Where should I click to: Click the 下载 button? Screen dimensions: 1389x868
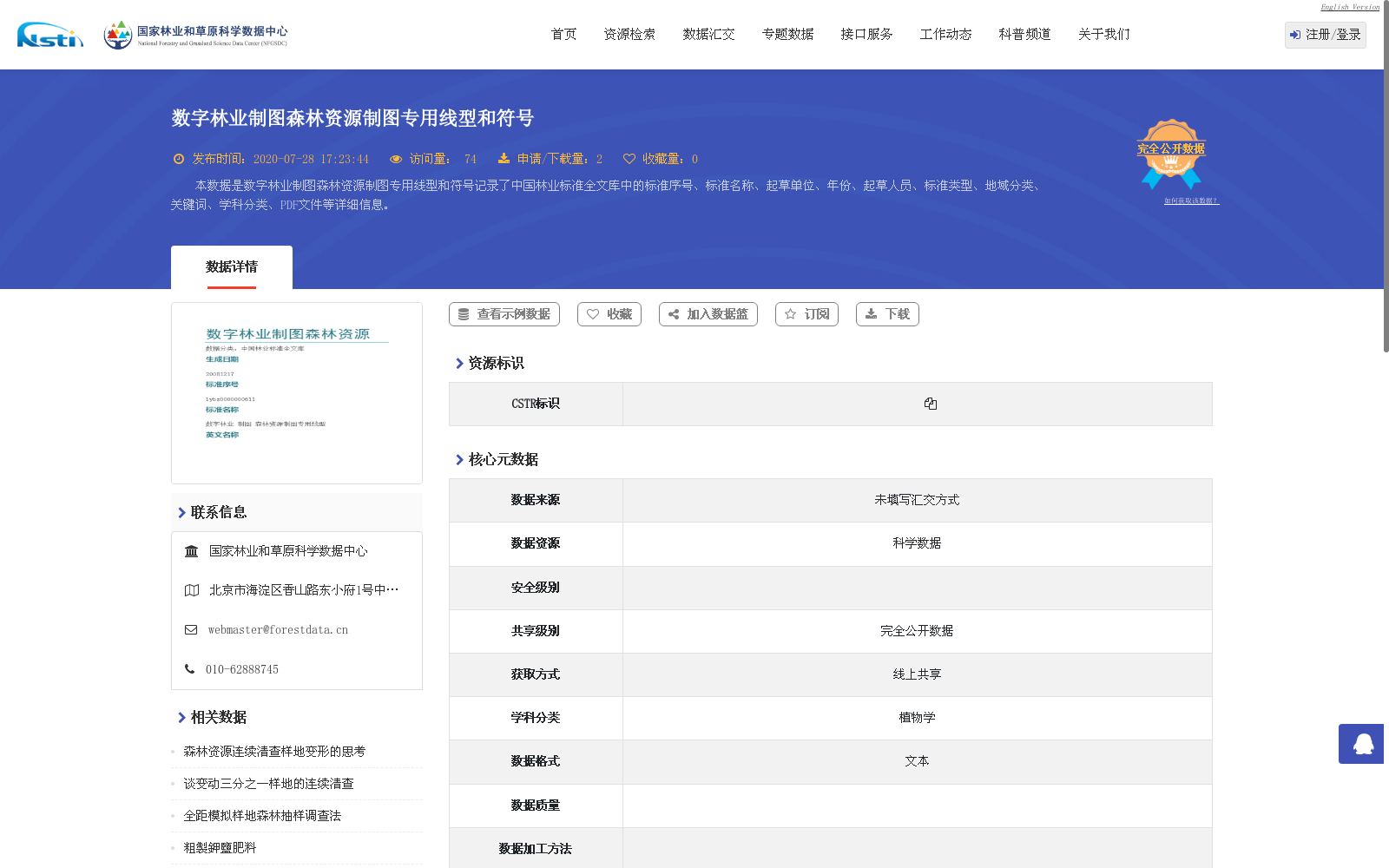click(x=887, y=314)
